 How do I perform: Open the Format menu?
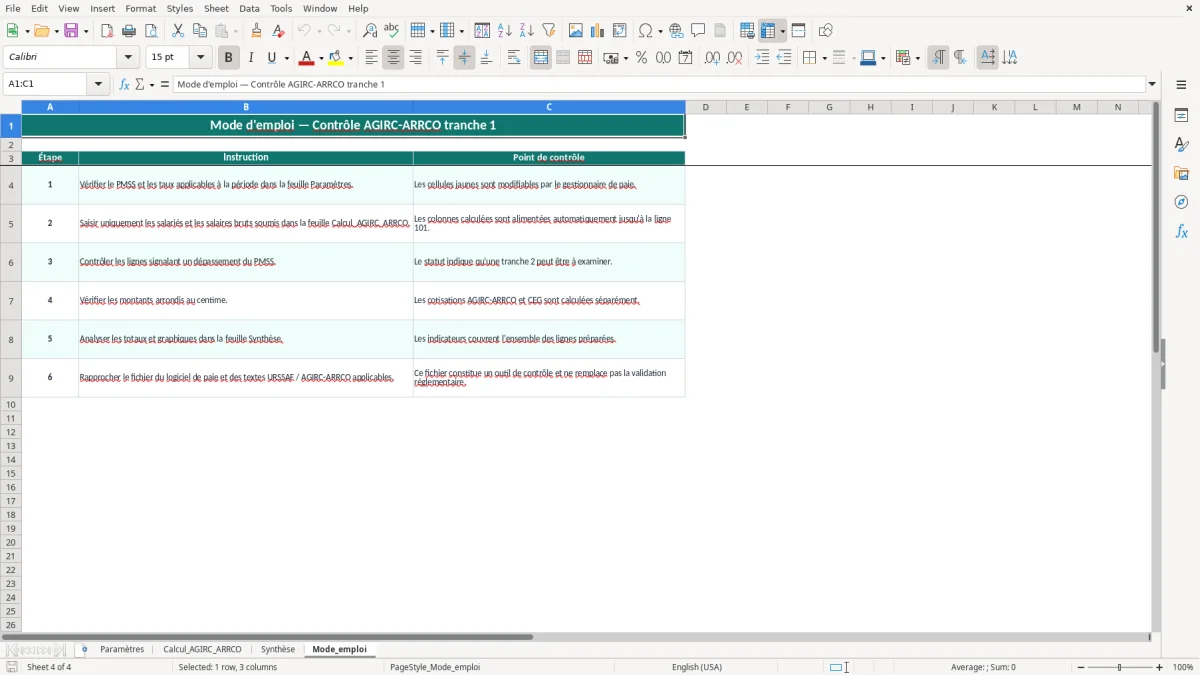click(x=141, y=8)
